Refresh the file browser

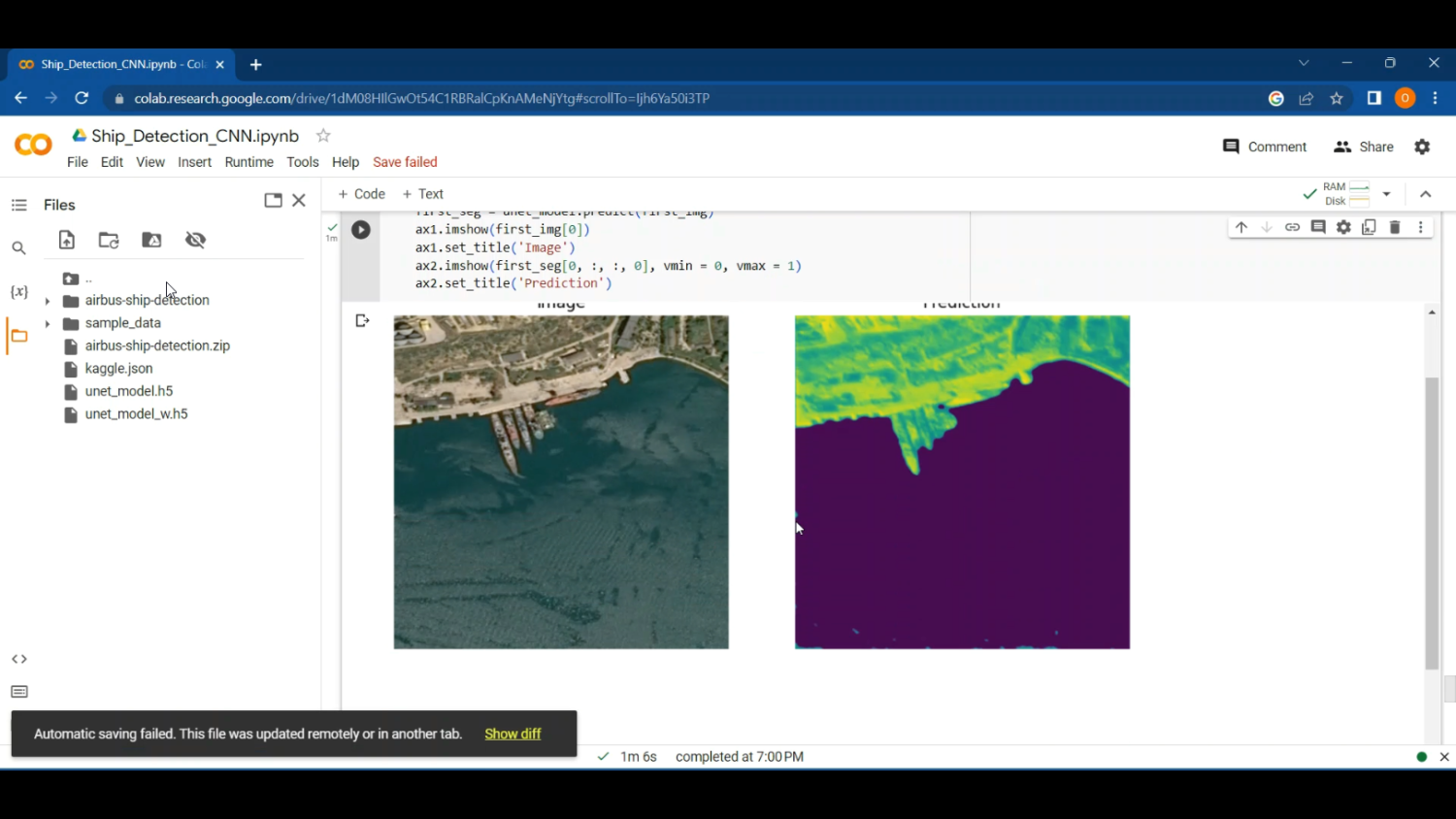point(108,240)
